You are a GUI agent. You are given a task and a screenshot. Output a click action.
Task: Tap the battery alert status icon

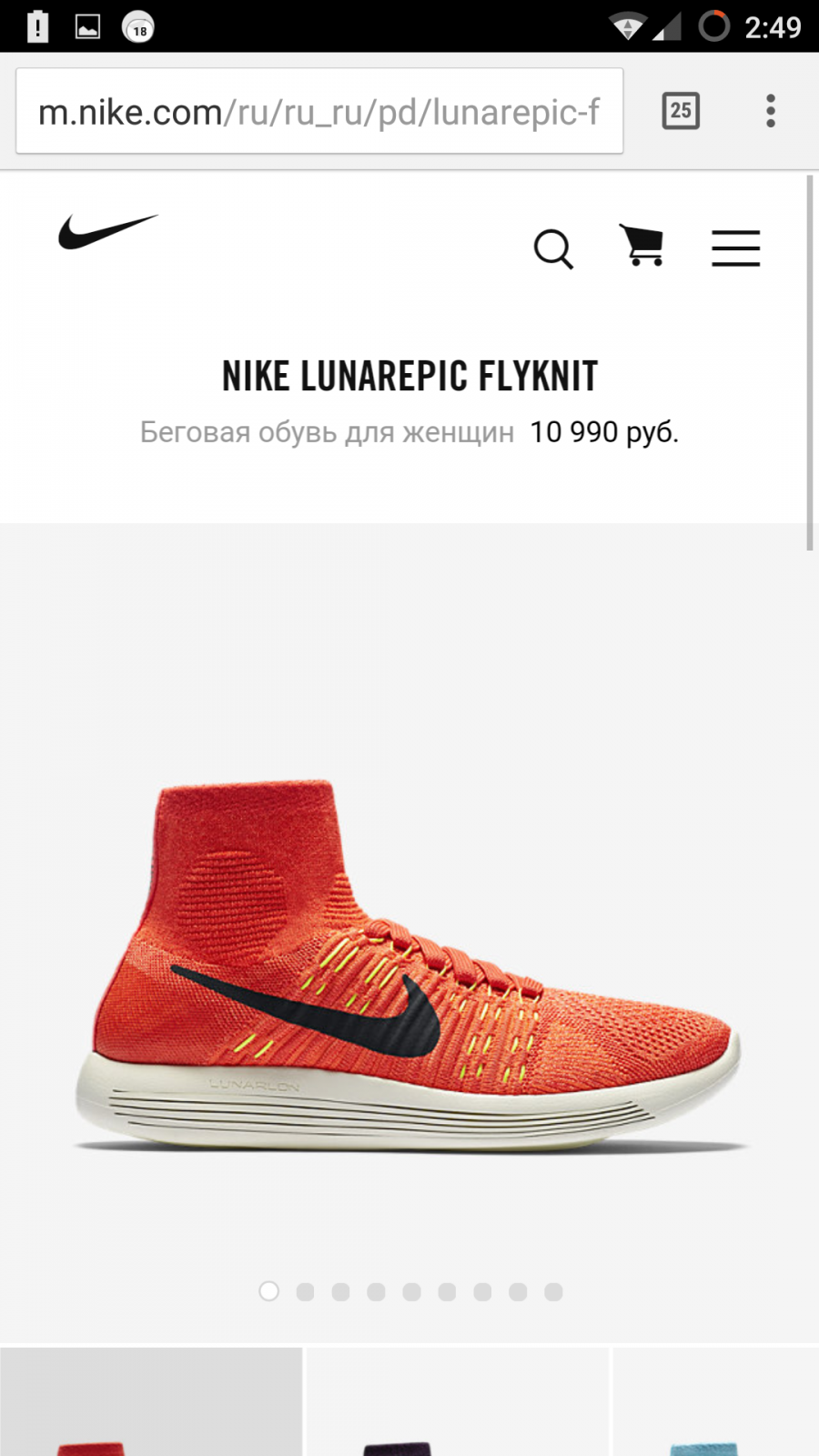[37, 26]
